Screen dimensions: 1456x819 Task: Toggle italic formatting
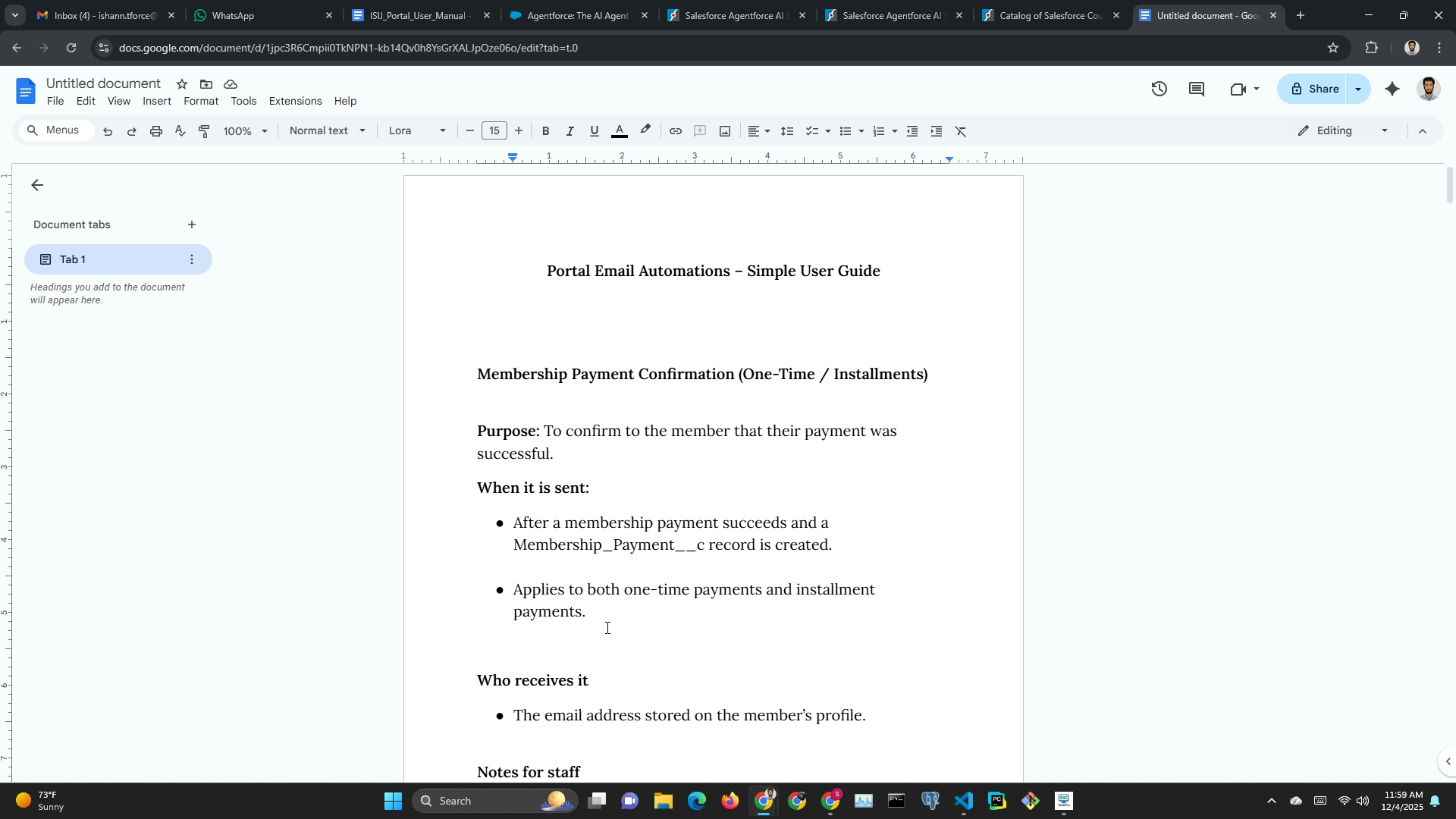(570, 131)
